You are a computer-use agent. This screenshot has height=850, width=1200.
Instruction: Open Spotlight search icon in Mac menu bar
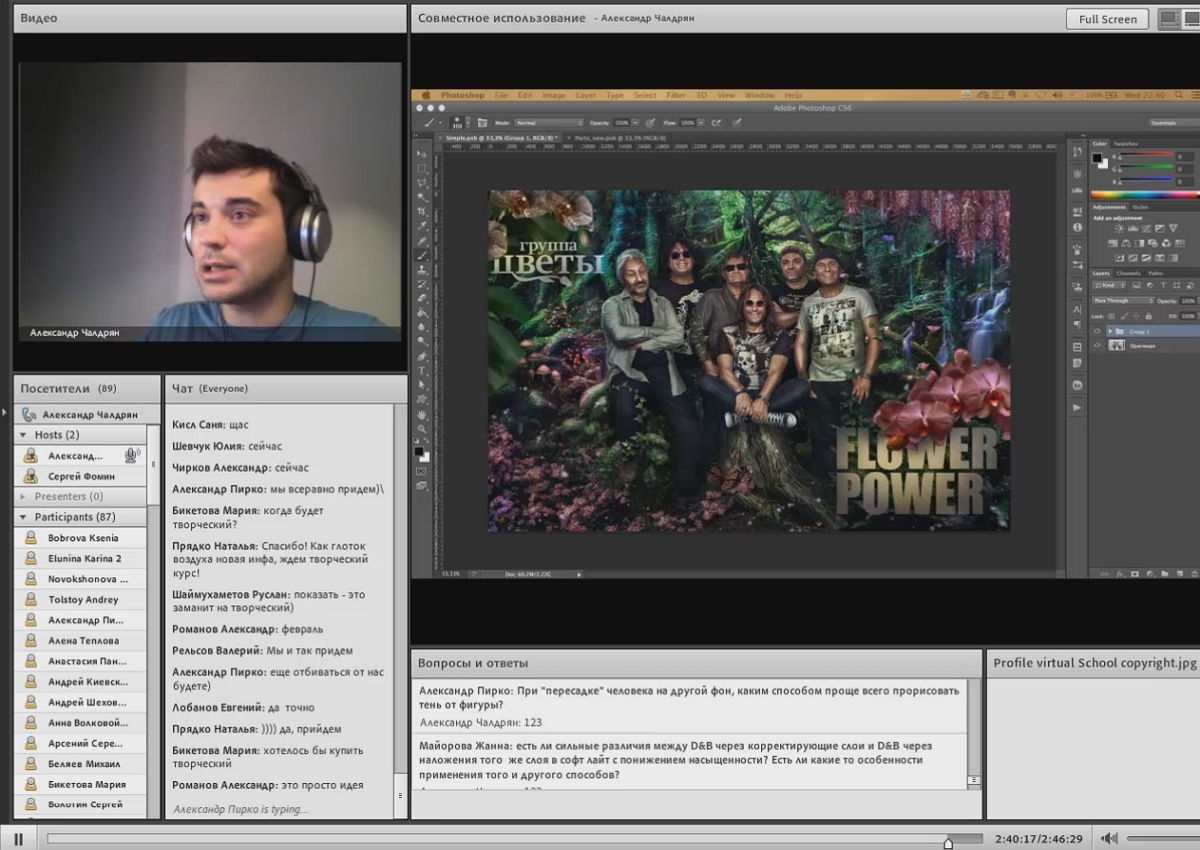pos(1180,95)
